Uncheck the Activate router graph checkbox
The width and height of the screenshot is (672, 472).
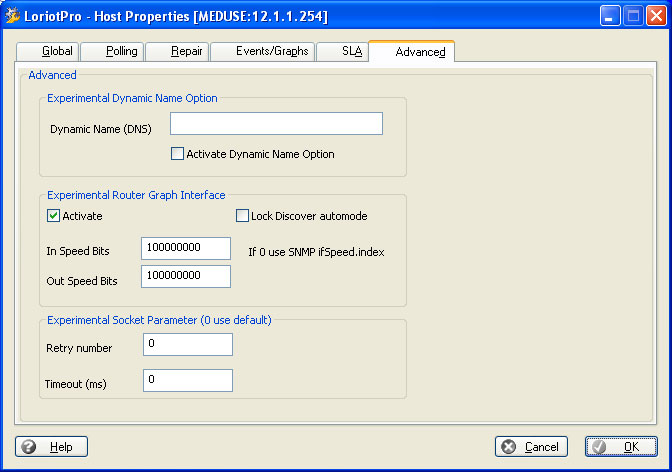coord(53,215)
